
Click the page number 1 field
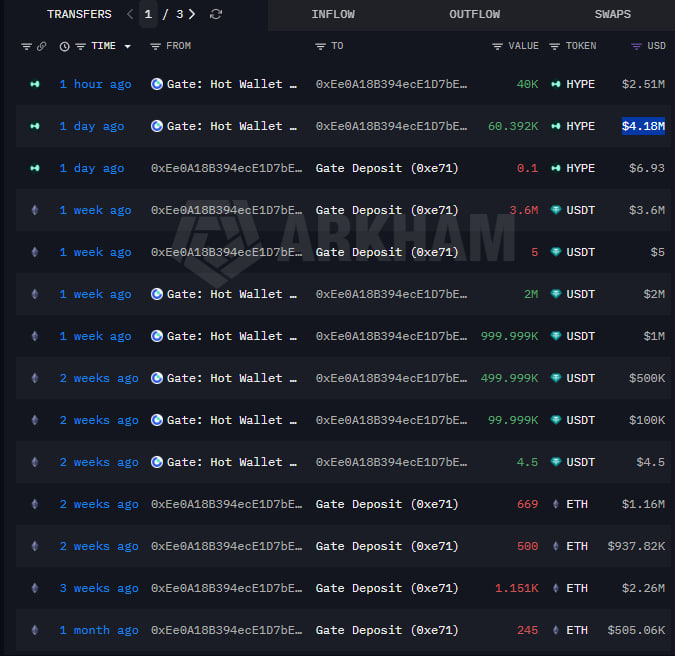(148, 14)
